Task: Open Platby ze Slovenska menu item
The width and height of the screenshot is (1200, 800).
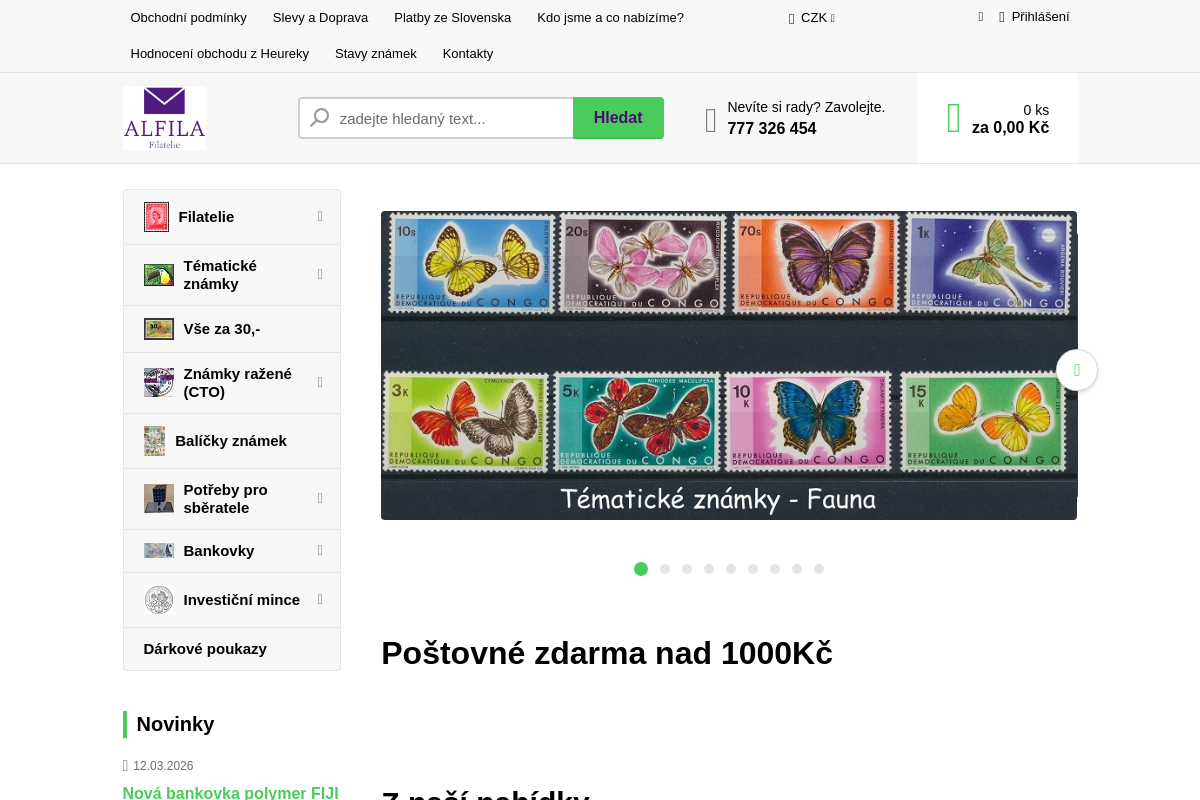Action: [x=452, y=18]
